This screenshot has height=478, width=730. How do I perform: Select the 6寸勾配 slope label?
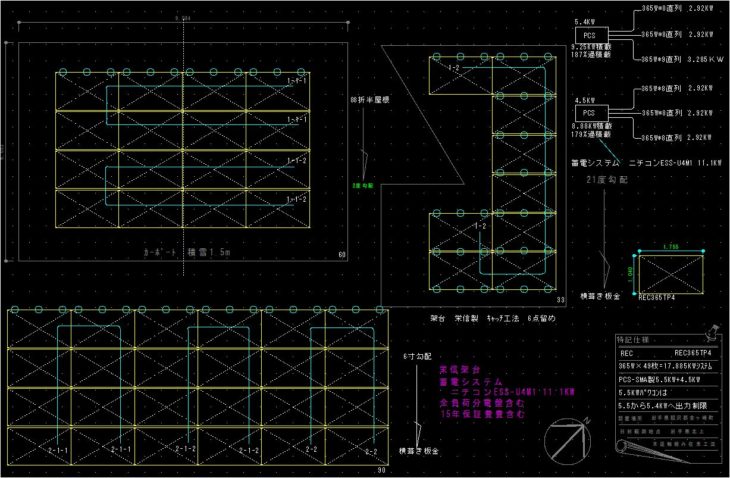tap(417, 356)
